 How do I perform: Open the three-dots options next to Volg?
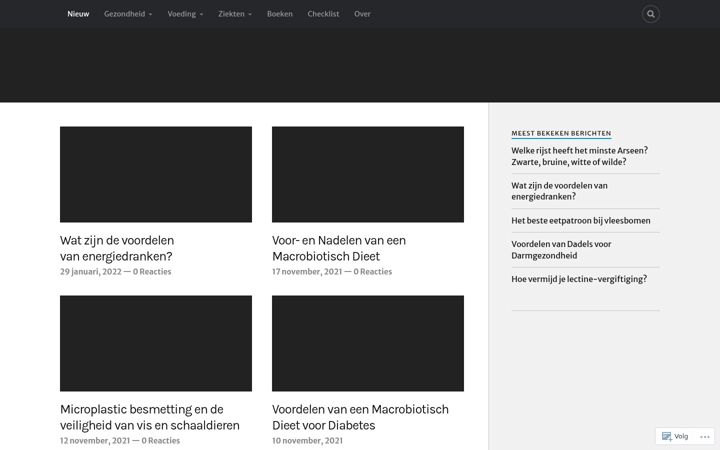click(705, 437)
